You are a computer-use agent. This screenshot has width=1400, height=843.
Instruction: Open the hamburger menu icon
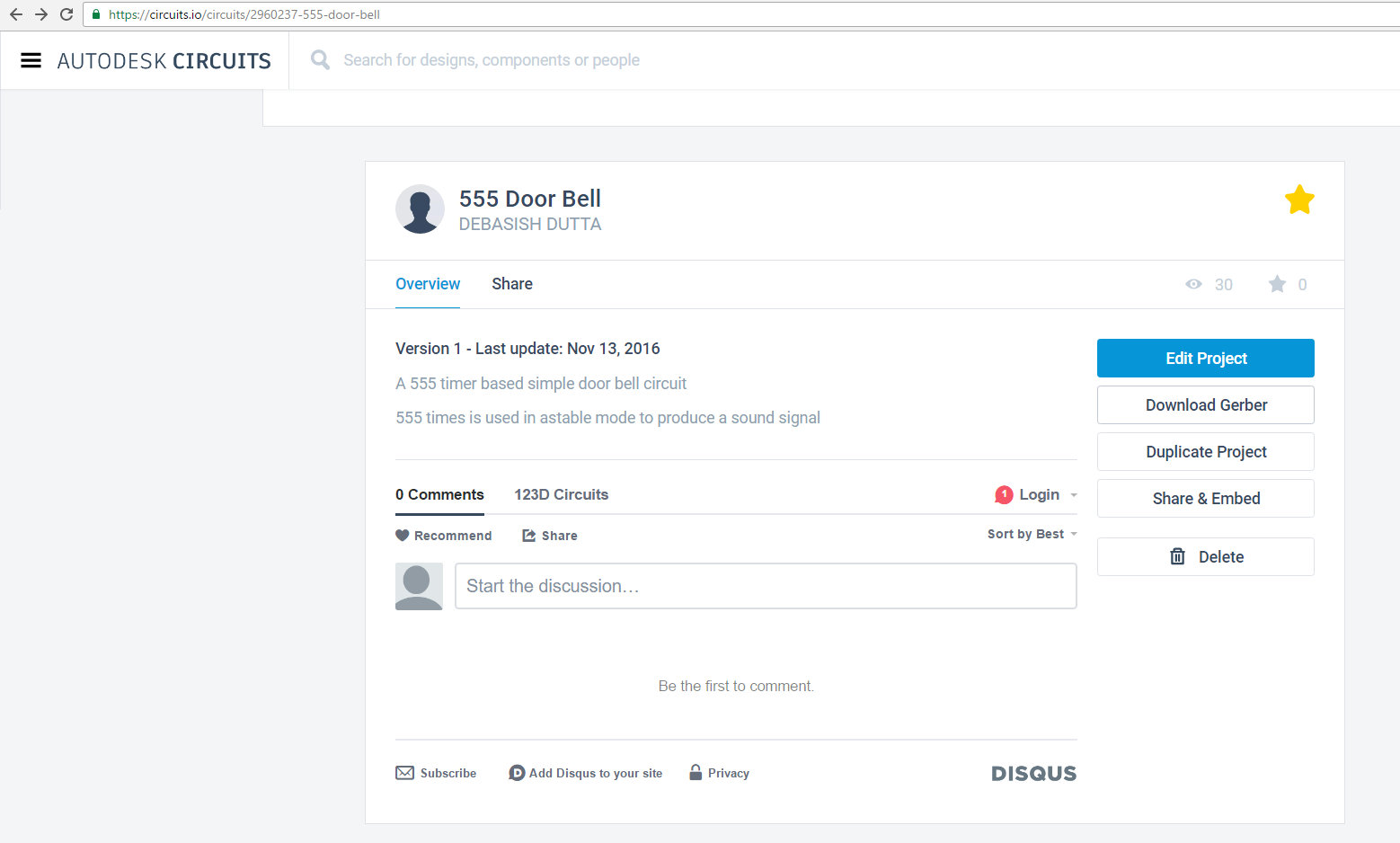click(31, 60)
